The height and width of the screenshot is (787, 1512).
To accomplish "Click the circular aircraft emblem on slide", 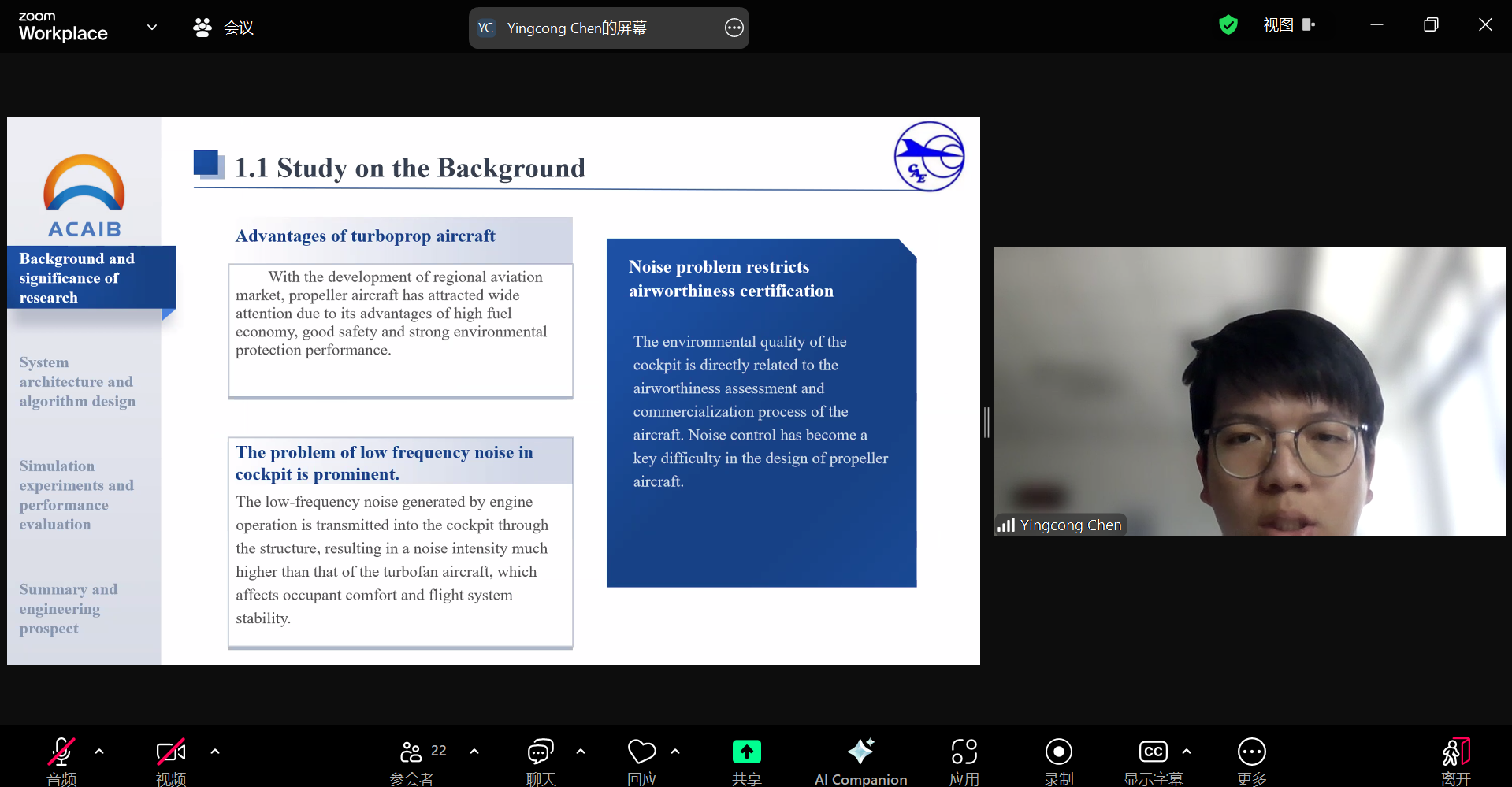I will pos(929,156).
